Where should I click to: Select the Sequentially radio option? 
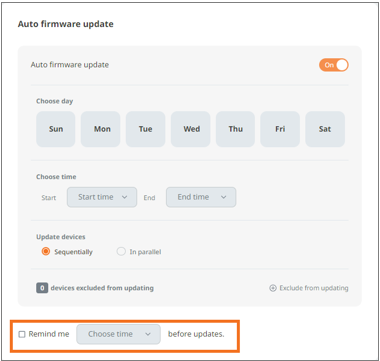click(46, 252)
